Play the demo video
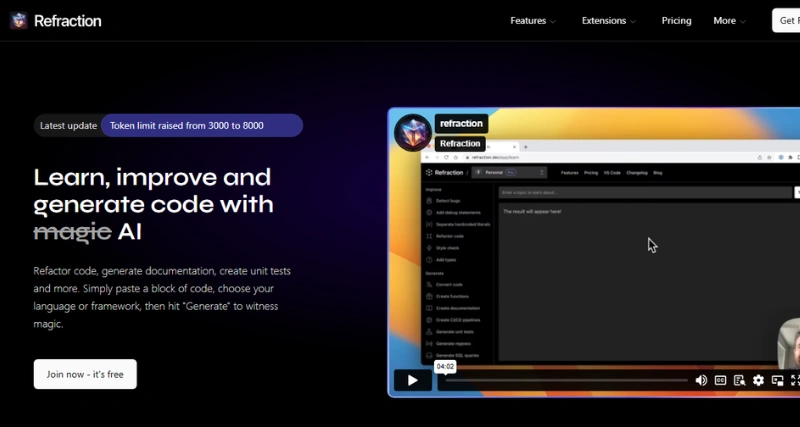Viewport: 800px width, 427px height. coord(412,380)
